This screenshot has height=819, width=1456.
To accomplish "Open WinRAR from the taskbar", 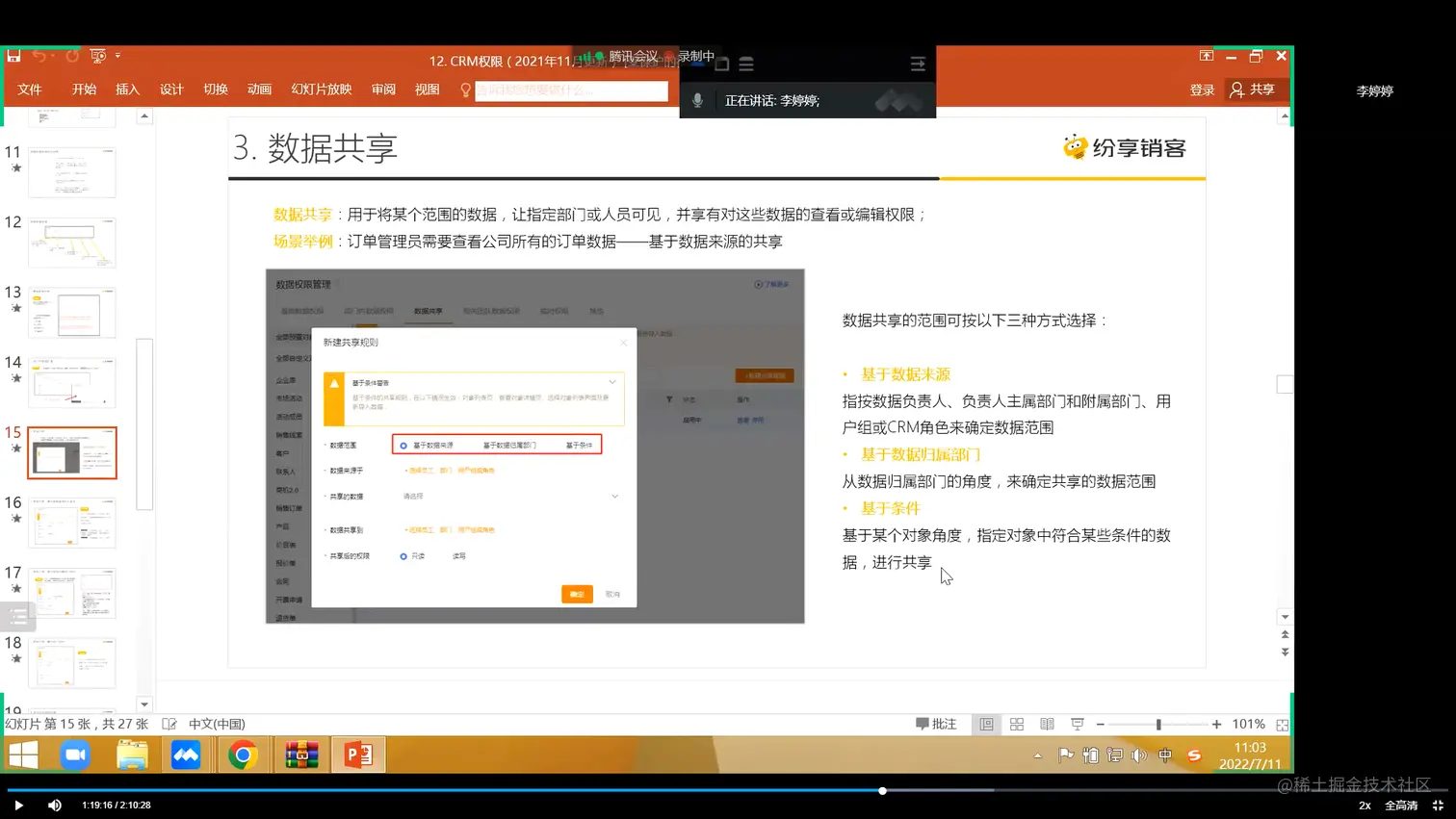I will [301, 755].
